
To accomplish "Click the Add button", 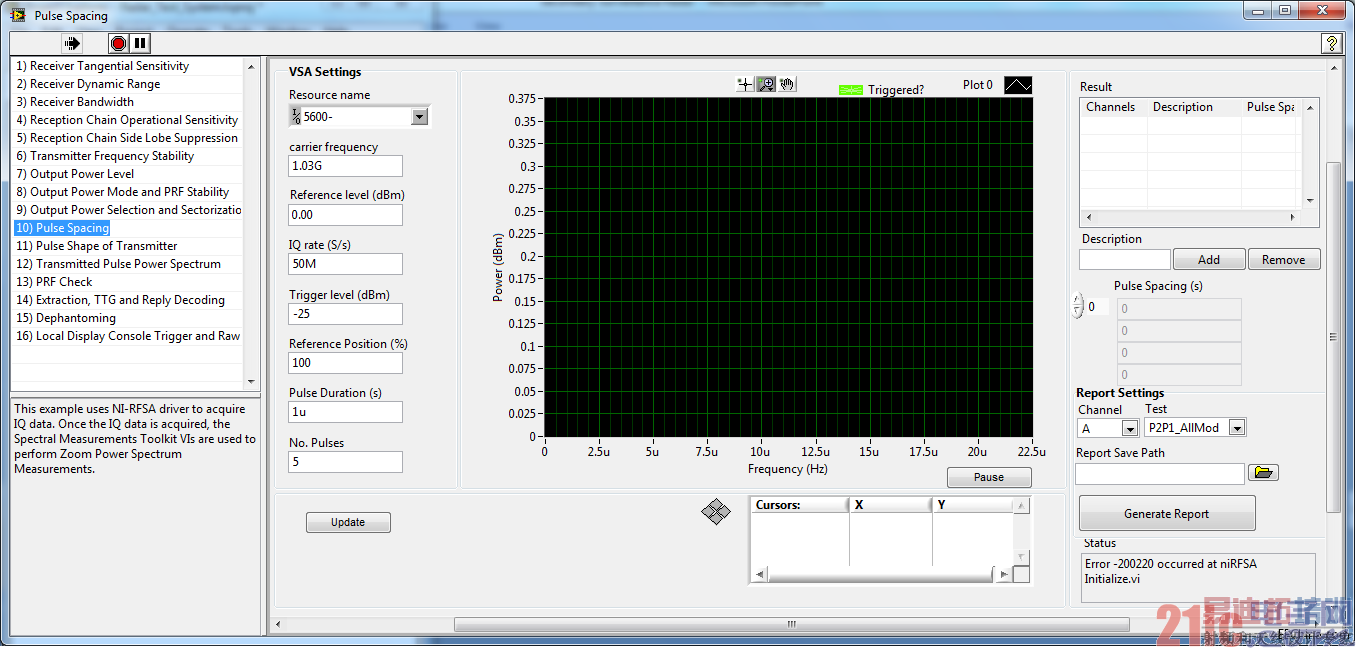I will point(1209,260).
